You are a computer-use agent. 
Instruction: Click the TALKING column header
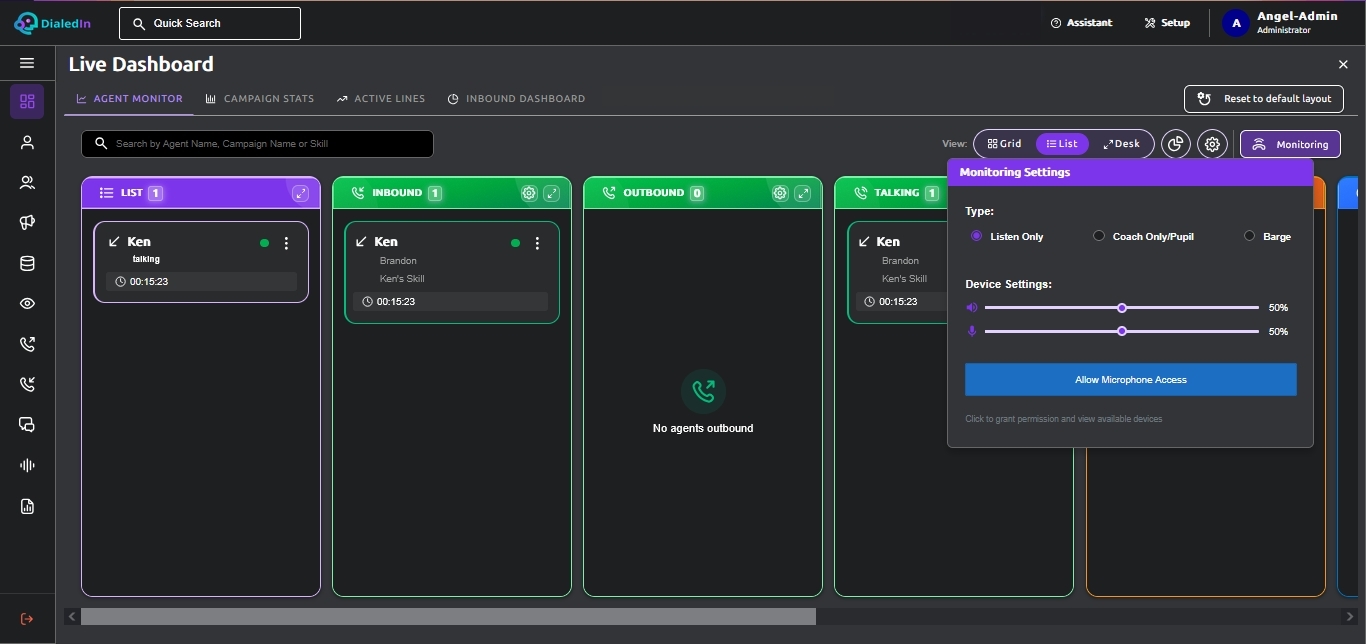[891, 193]
